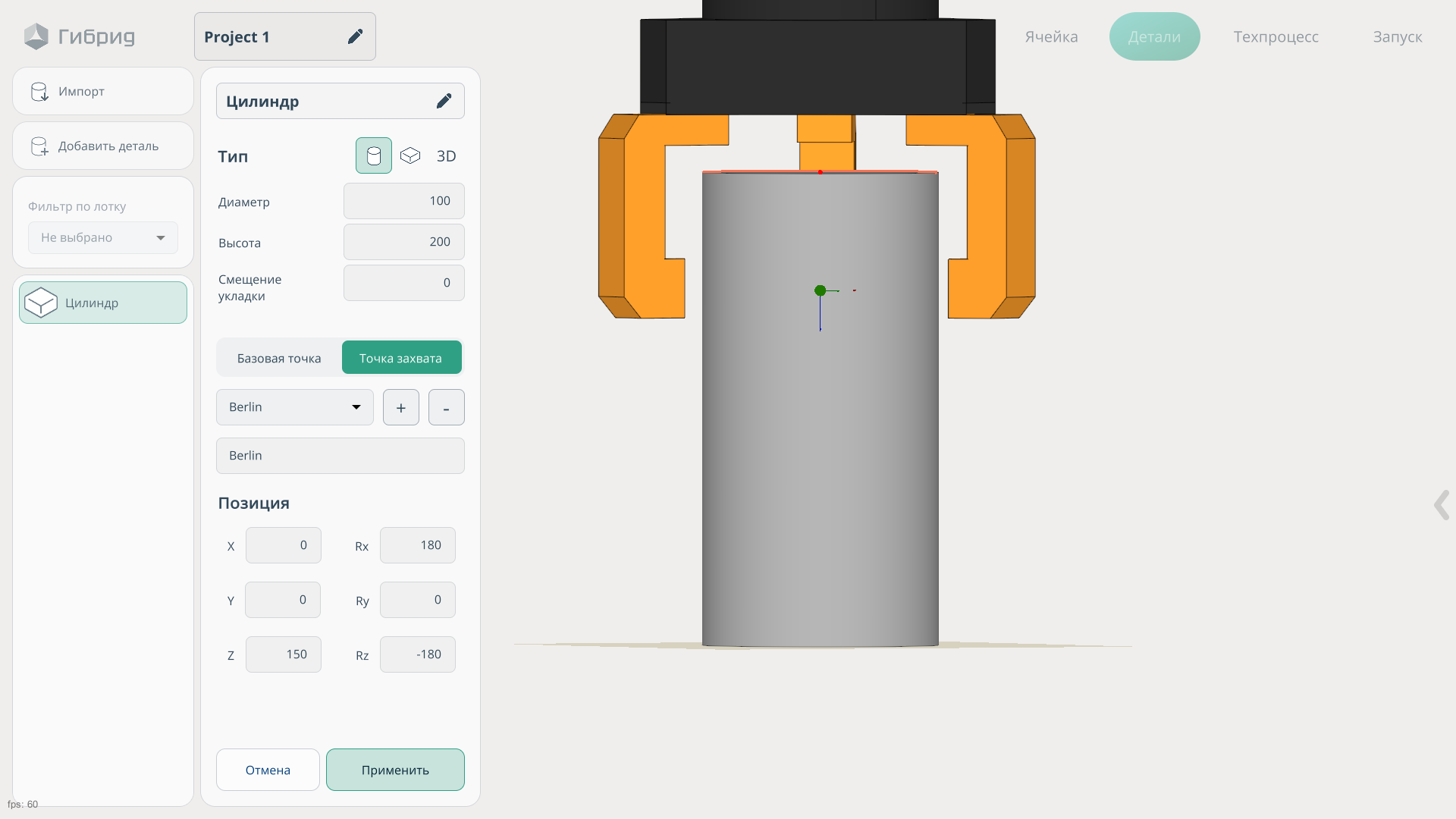Open the Ячейка tab
1456x819 pixels.
coord(1051,37)
